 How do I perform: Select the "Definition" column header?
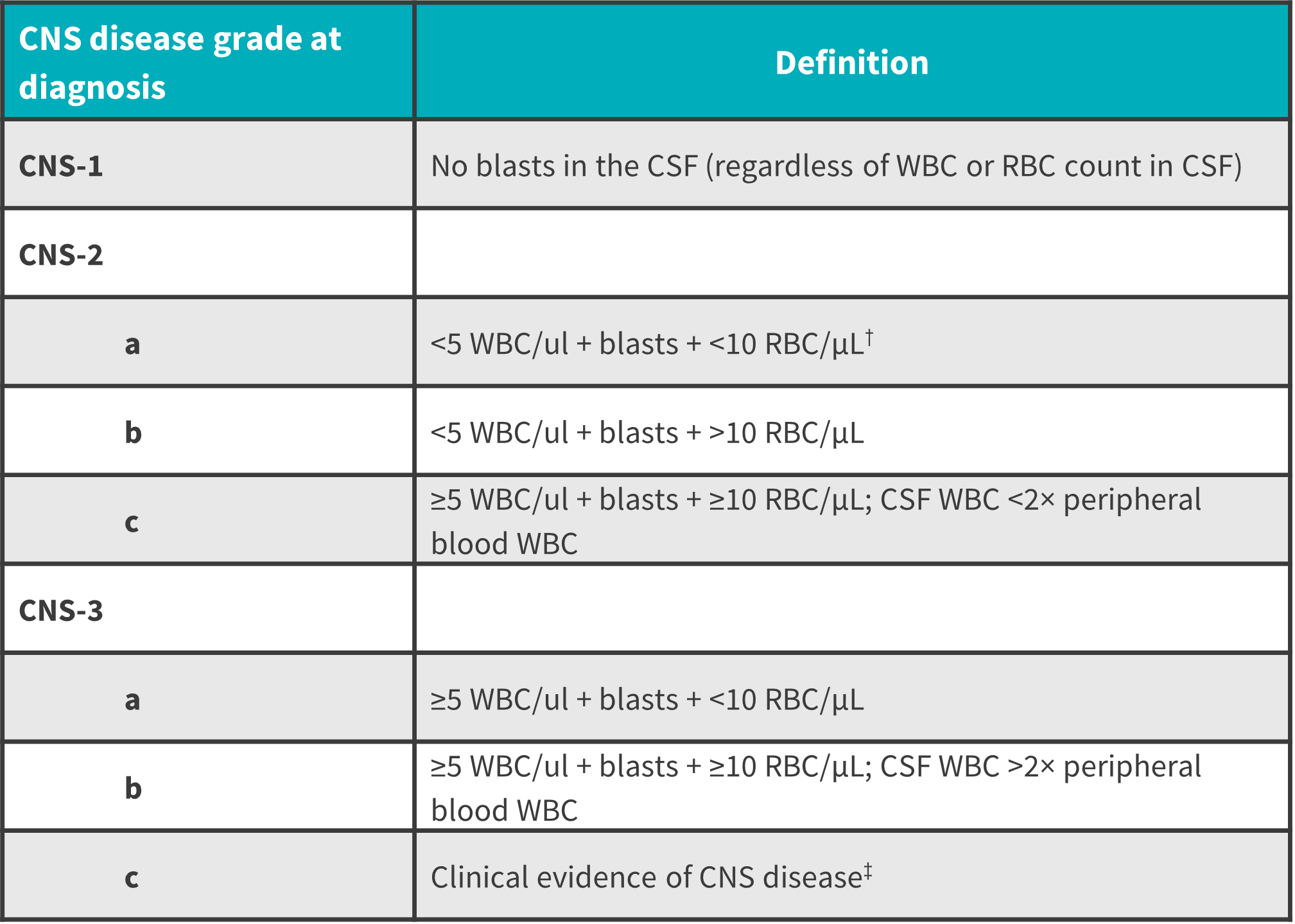851,63
